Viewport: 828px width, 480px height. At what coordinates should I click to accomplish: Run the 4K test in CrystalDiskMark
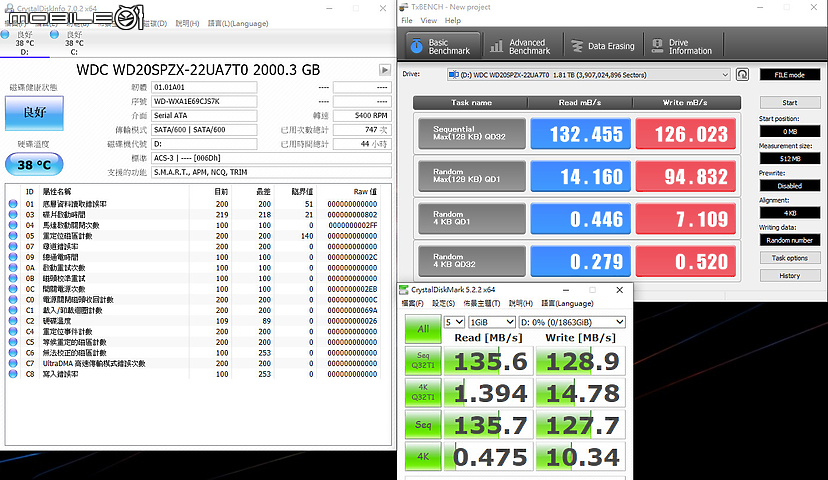point(423,456)
